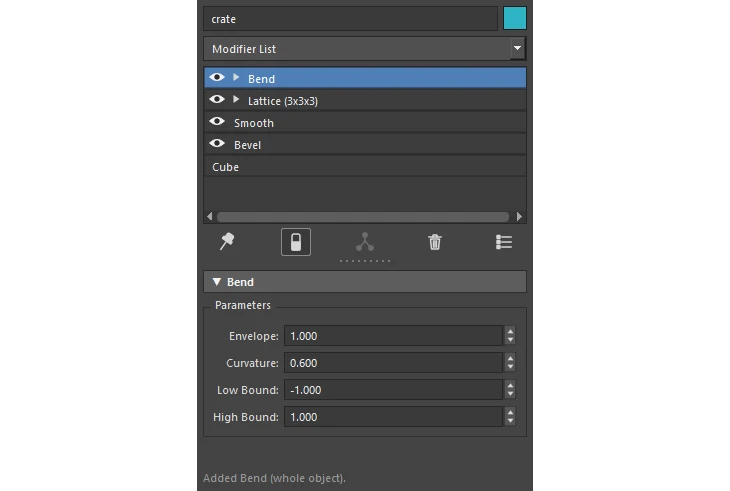The width and height of the screenshot is (730, 491).
Task: Hide the Bevel modifier
Action: pyautogui.click(x=217, y=143)
